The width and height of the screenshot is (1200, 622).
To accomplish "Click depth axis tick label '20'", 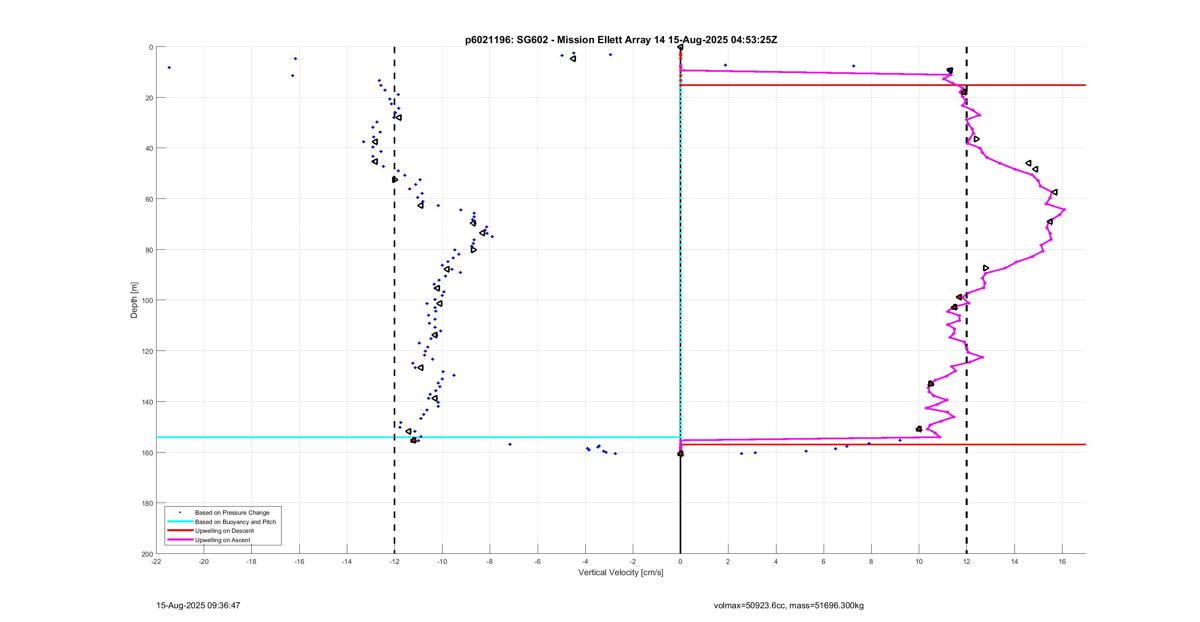I will point(148,98).
